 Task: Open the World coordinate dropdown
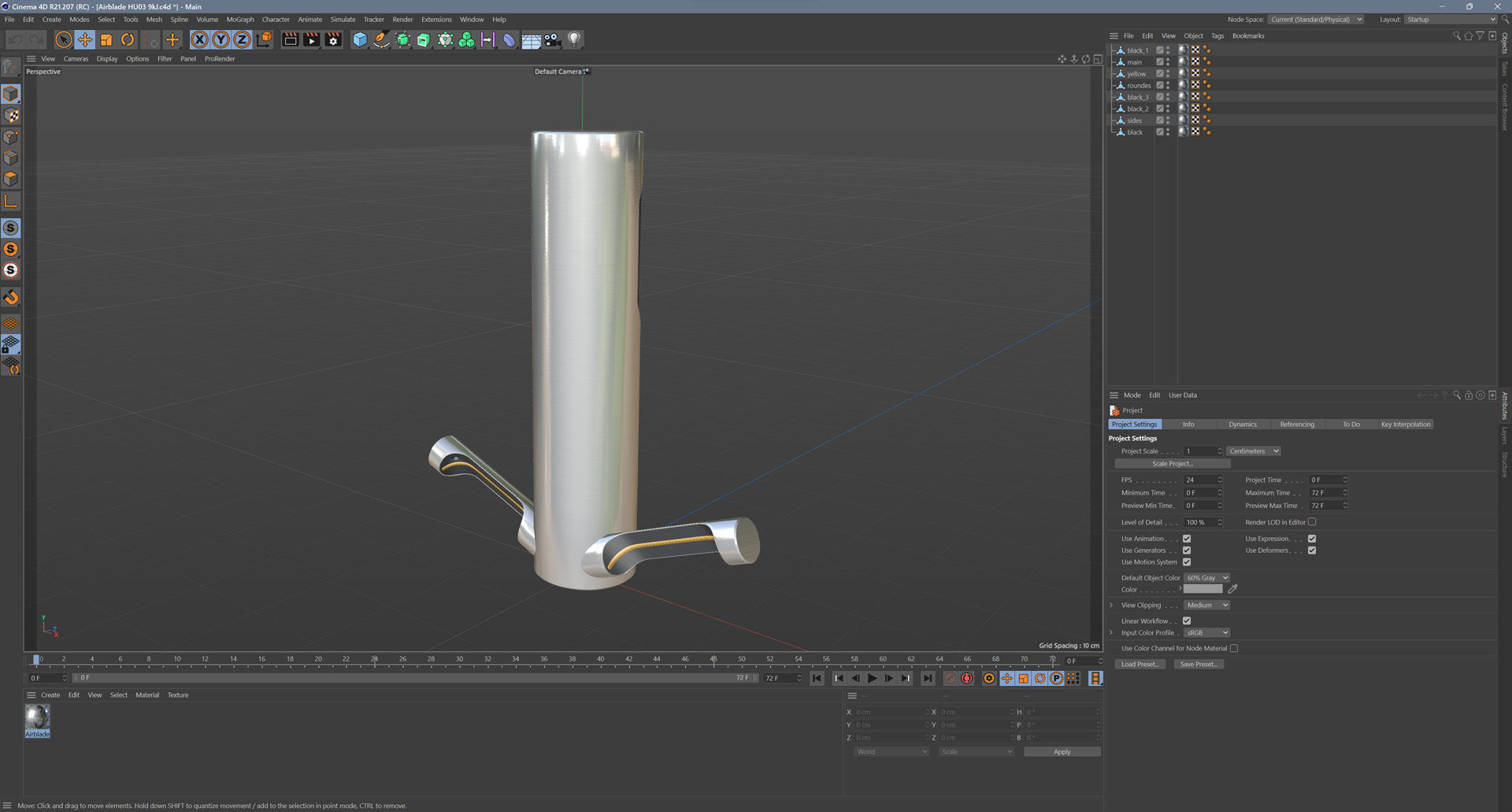pos(891,752)
